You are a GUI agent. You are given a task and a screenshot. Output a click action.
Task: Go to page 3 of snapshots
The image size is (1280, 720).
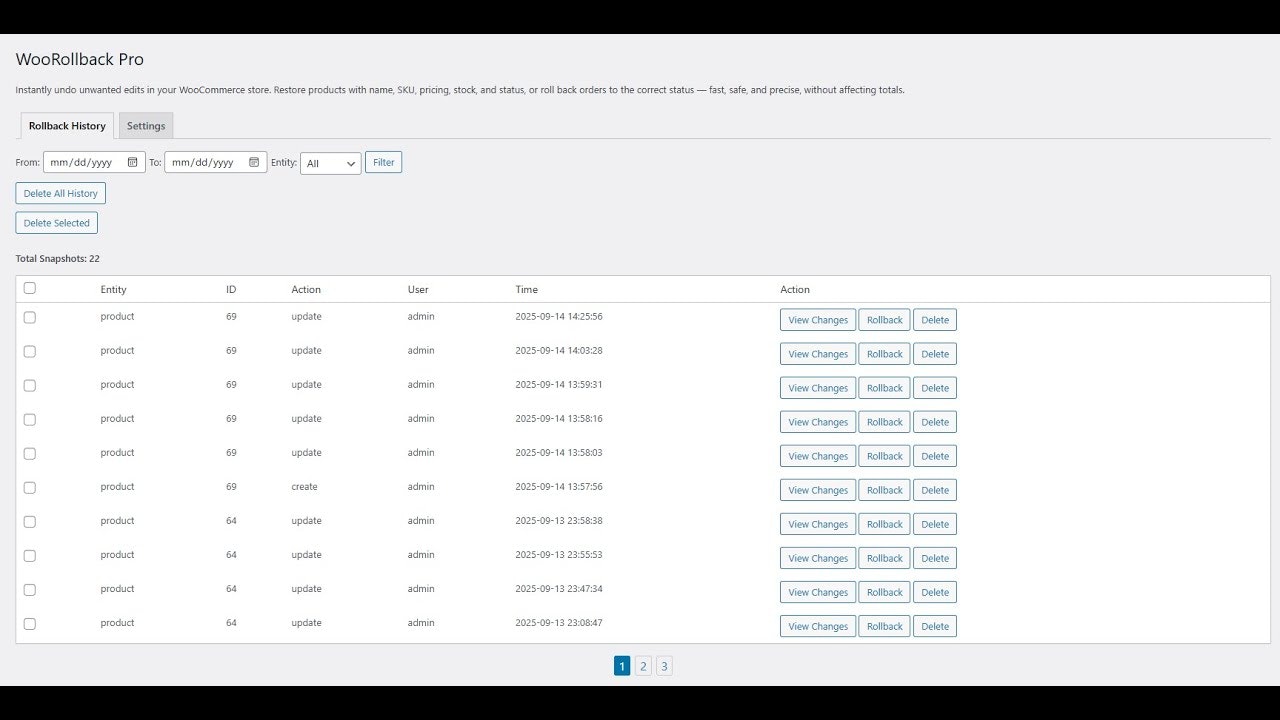point(664,666)
